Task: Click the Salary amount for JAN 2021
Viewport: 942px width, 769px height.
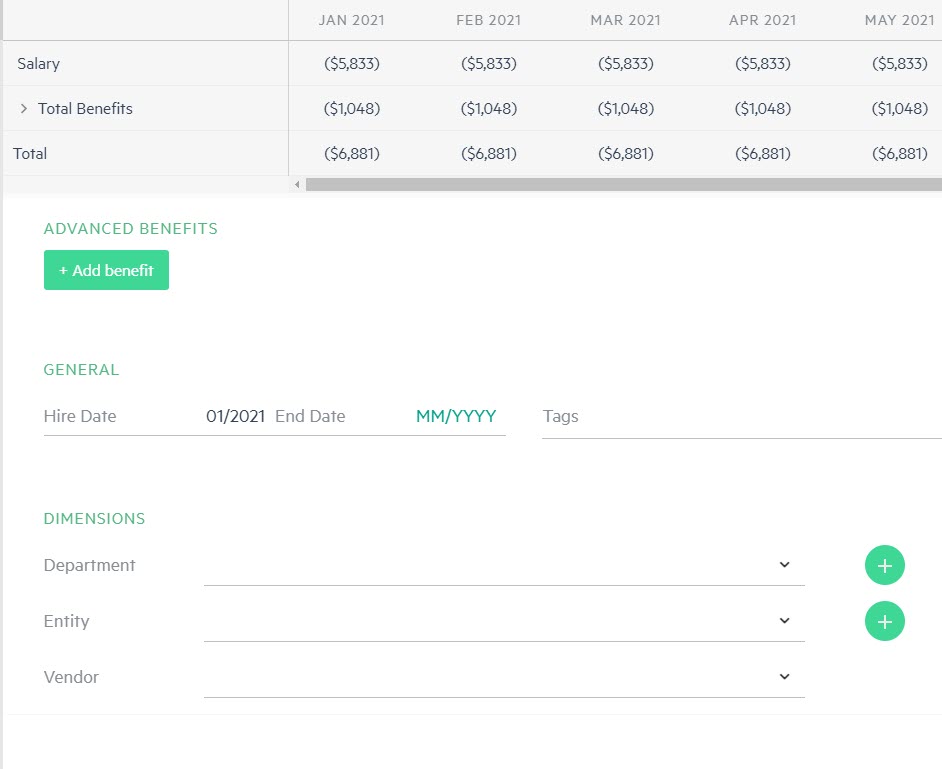Action: click(352, 63)
